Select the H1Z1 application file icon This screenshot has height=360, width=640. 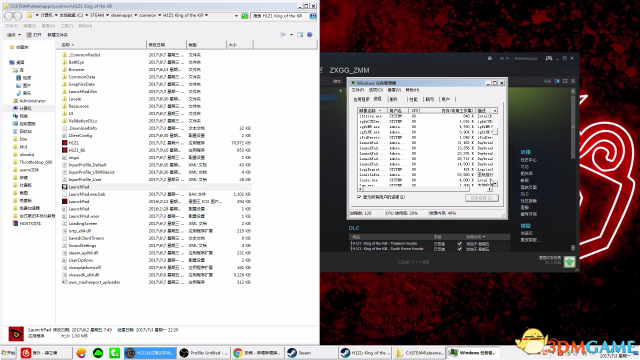coord(64,143)
